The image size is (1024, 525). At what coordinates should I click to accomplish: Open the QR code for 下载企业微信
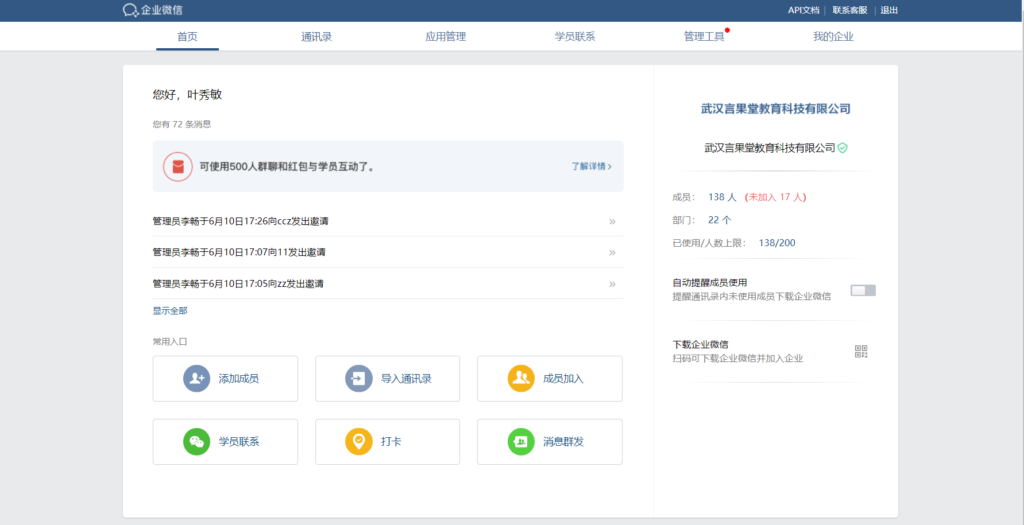(861, 351)
